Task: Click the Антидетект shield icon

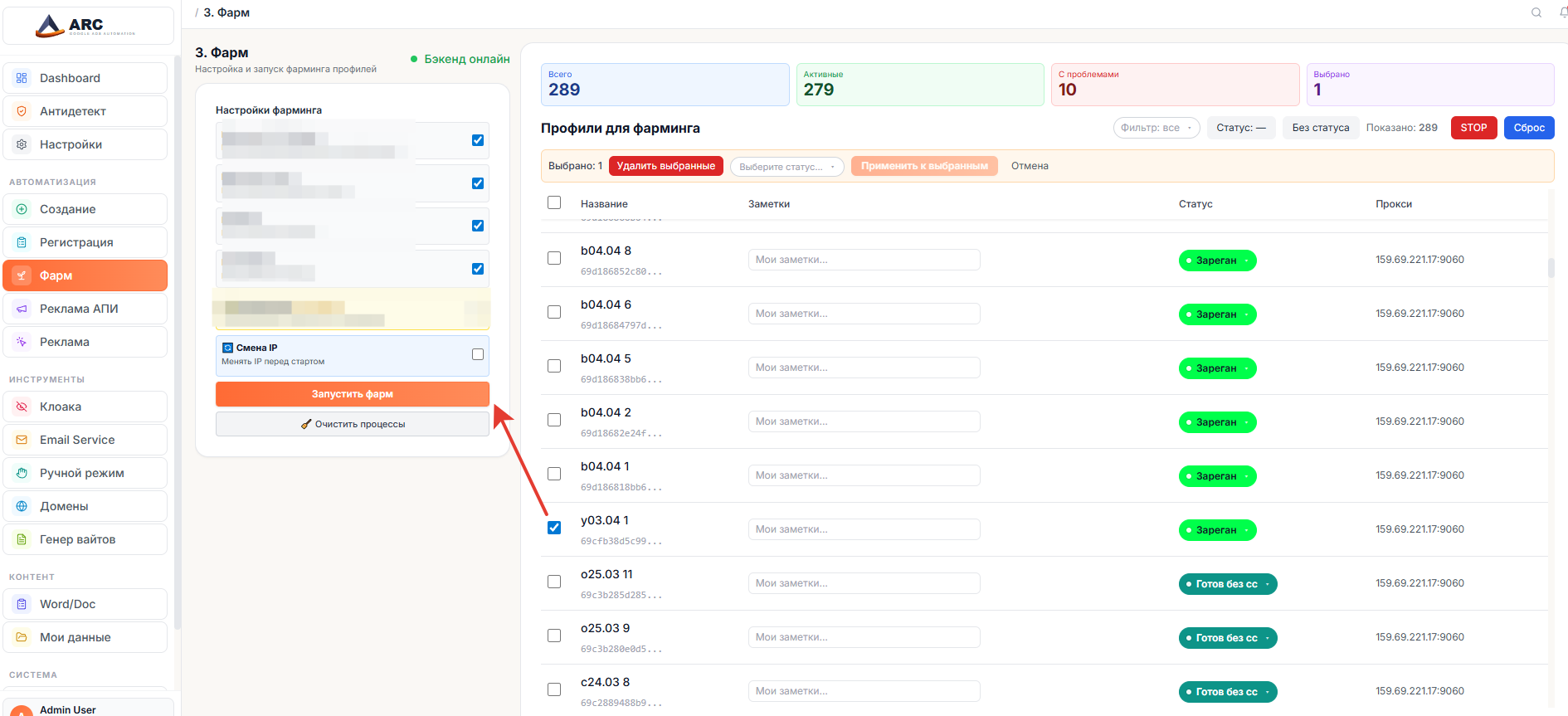Action: 22,111
